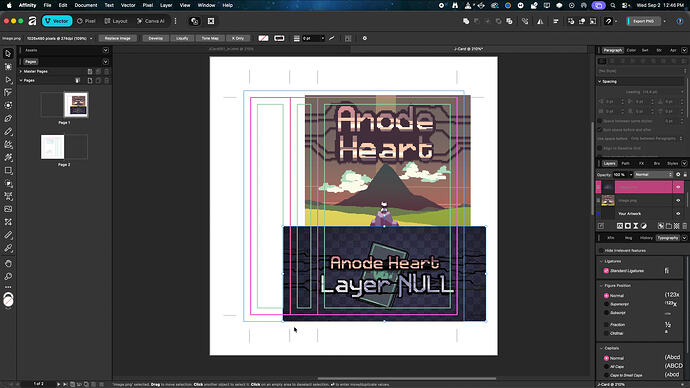The height and width of the screenshot is (388, 690).
Task: Click the Replace Image button
Action: point(117,38)
